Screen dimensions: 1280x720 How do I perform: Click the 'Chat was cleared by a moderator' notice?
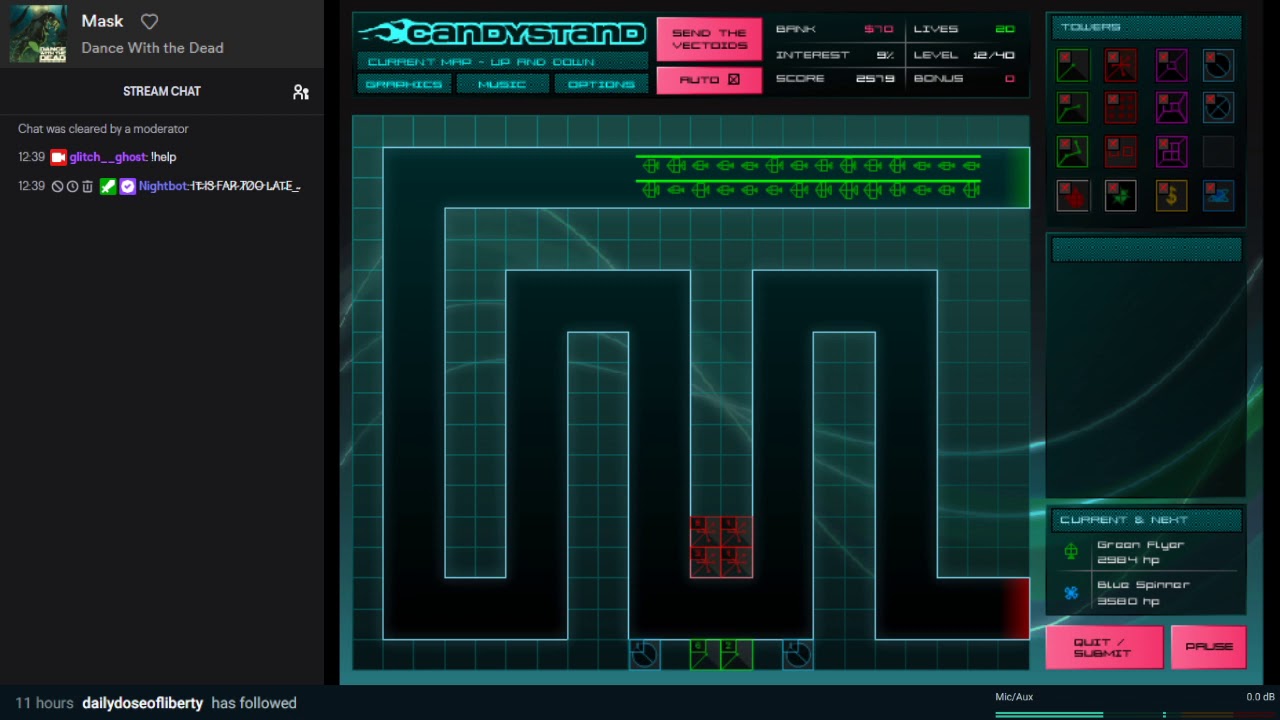pos(103,129)
